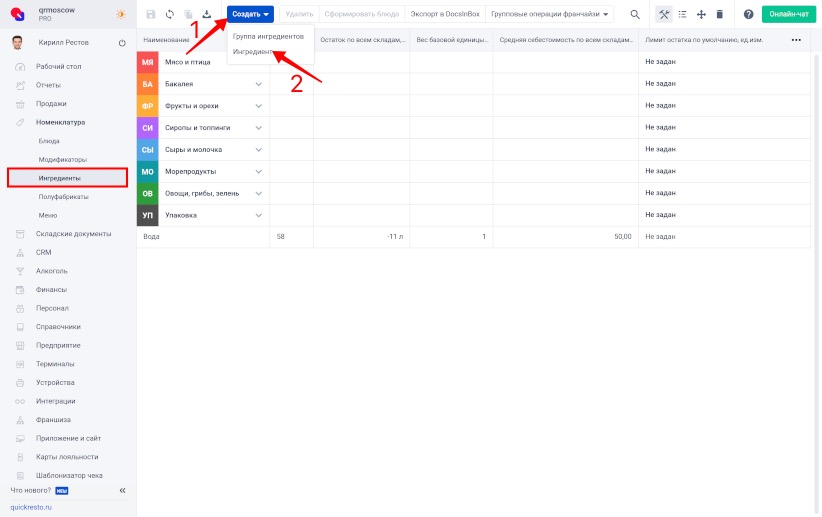The width and height of the screenshot is (822, 517).
Task: Click the tools settings icon in the toolbar
Action: (664, 14)
